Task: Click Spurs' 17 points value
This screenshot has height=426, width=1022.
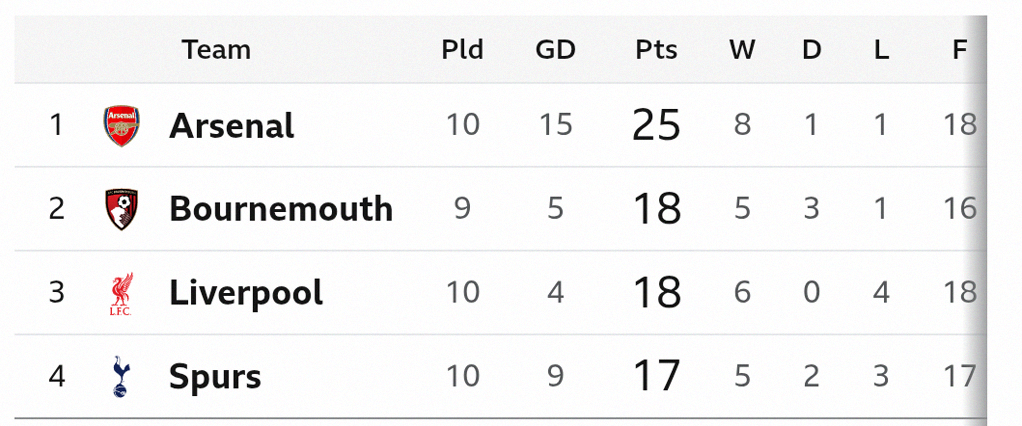Action: click(x=656, y=377)
